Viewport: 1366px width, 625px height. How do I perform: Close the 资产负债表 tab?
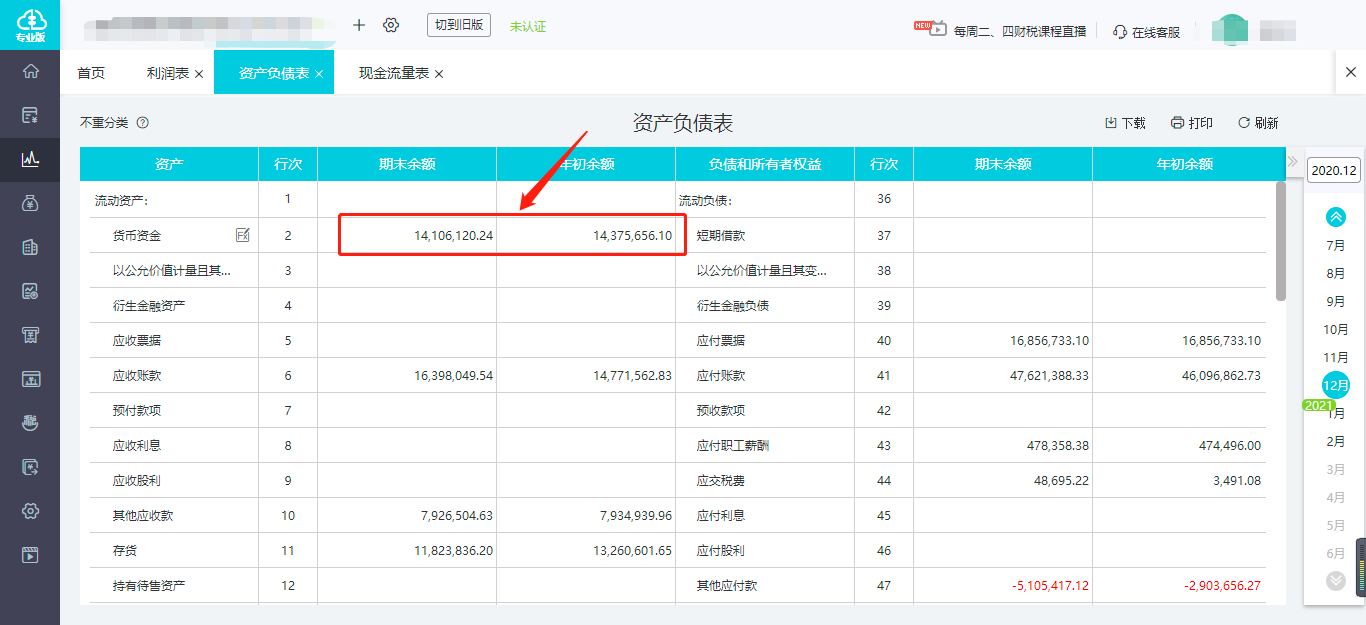319,74
